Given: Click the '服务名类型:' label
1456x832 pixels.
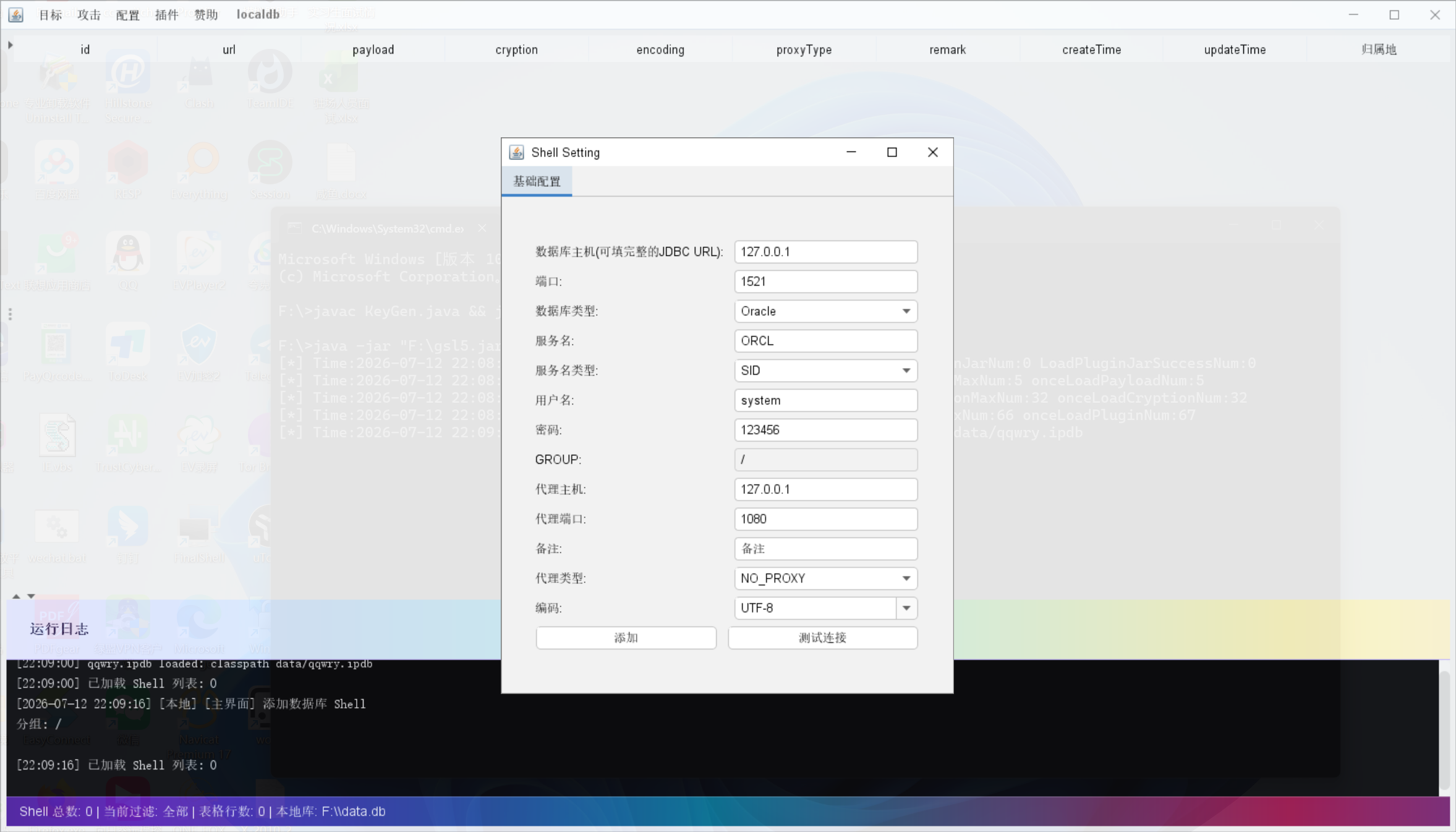Looking at the screenshot, I should pos(566,371).
